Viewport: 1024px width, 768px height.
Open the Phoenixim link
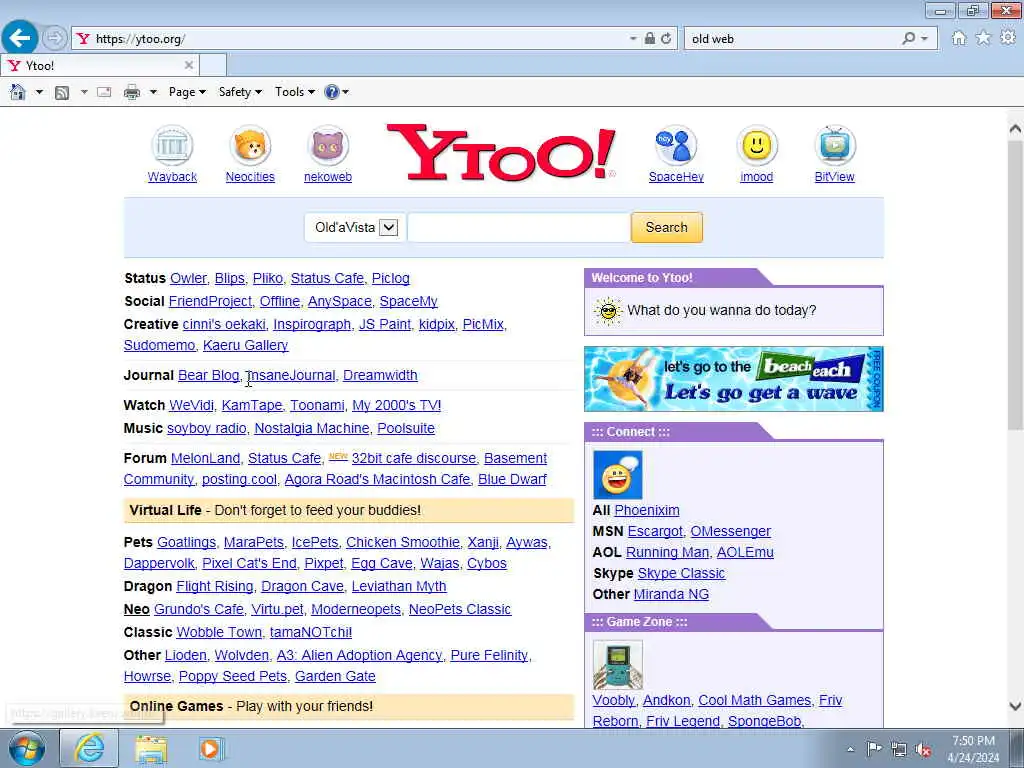coord(647,510)
